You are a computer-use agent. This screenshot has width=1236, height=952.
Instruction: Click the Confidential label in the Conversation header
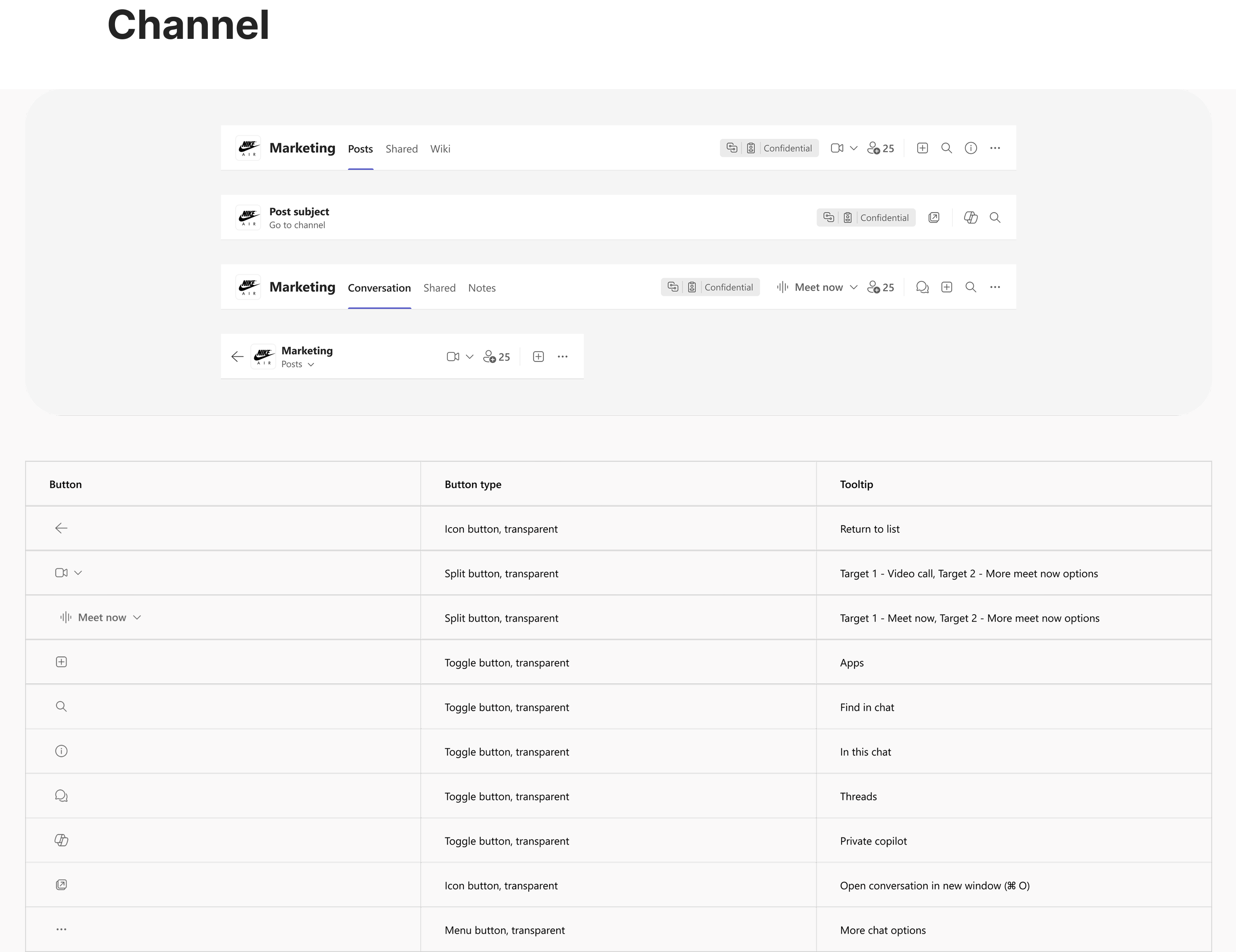728,287
